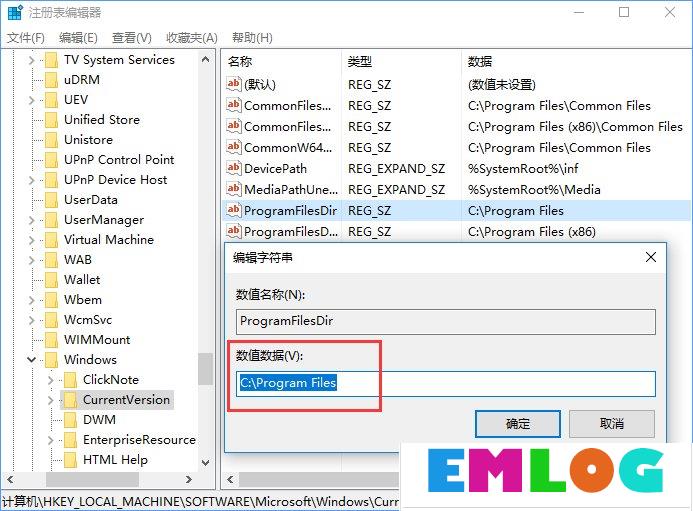Viewport: 693px width, 511px height.
Task: Select the UEV tree item
Action: point(76,100)
